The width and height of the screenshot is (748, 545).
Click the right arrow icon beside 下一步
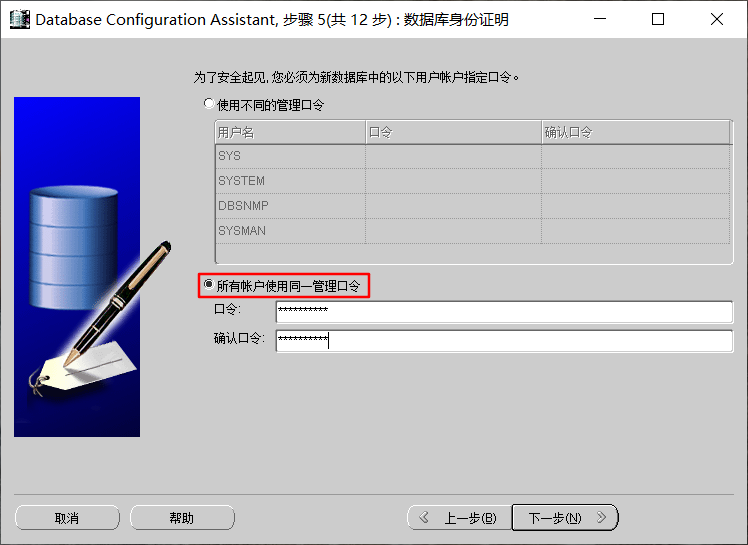(x=602, y=517)
